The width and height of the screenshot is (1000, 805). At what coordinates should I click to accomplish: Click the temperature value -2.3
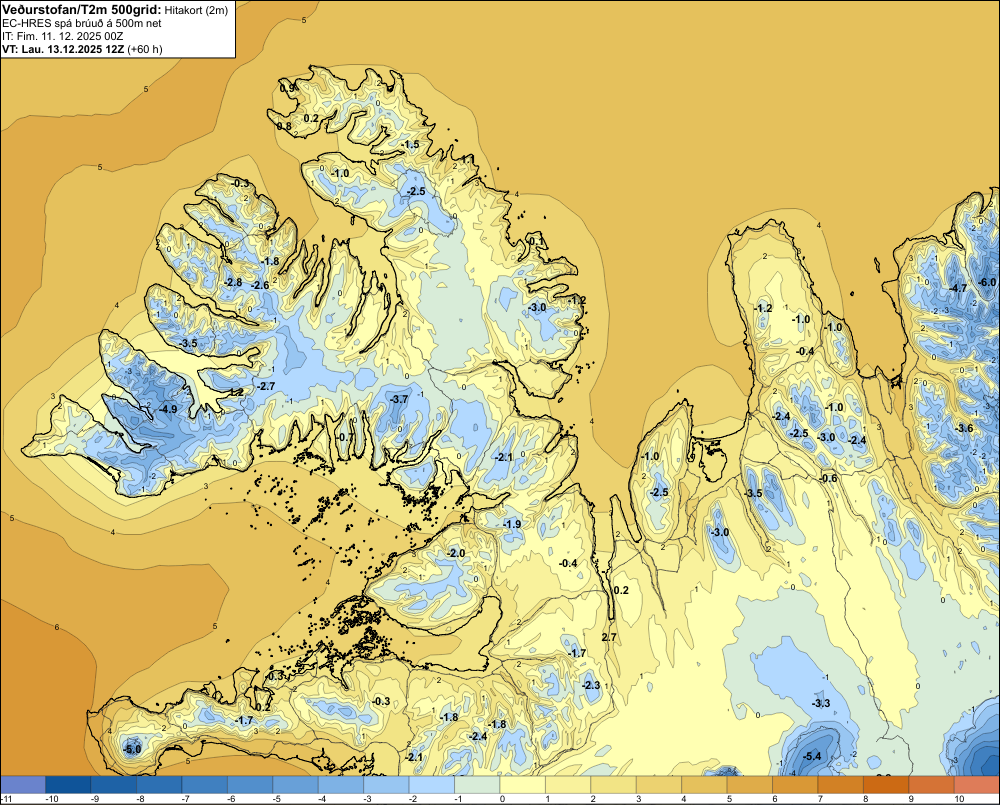click(591, 685)
